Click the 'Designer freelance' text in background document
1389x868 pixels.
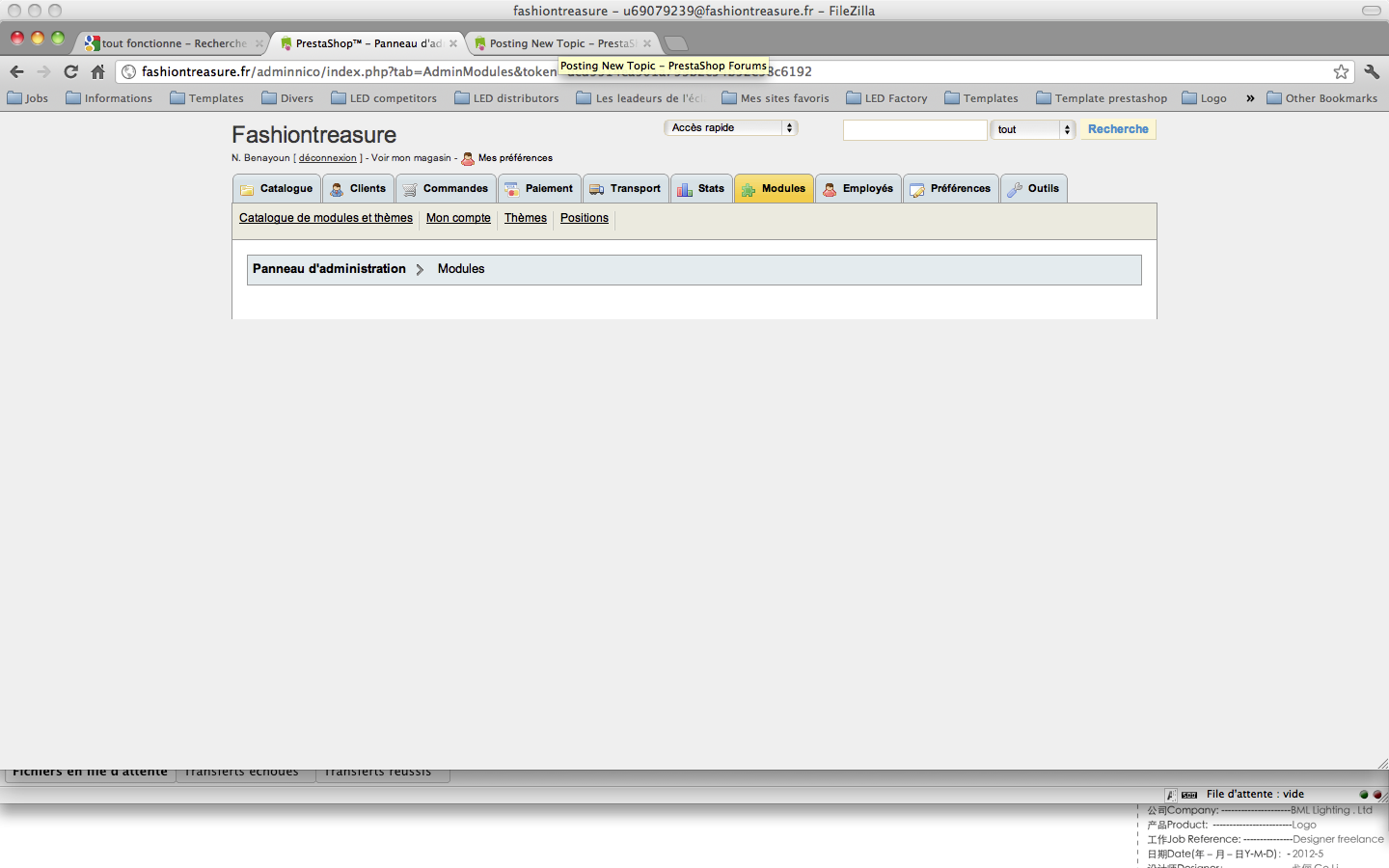[x=1338, y=839]
